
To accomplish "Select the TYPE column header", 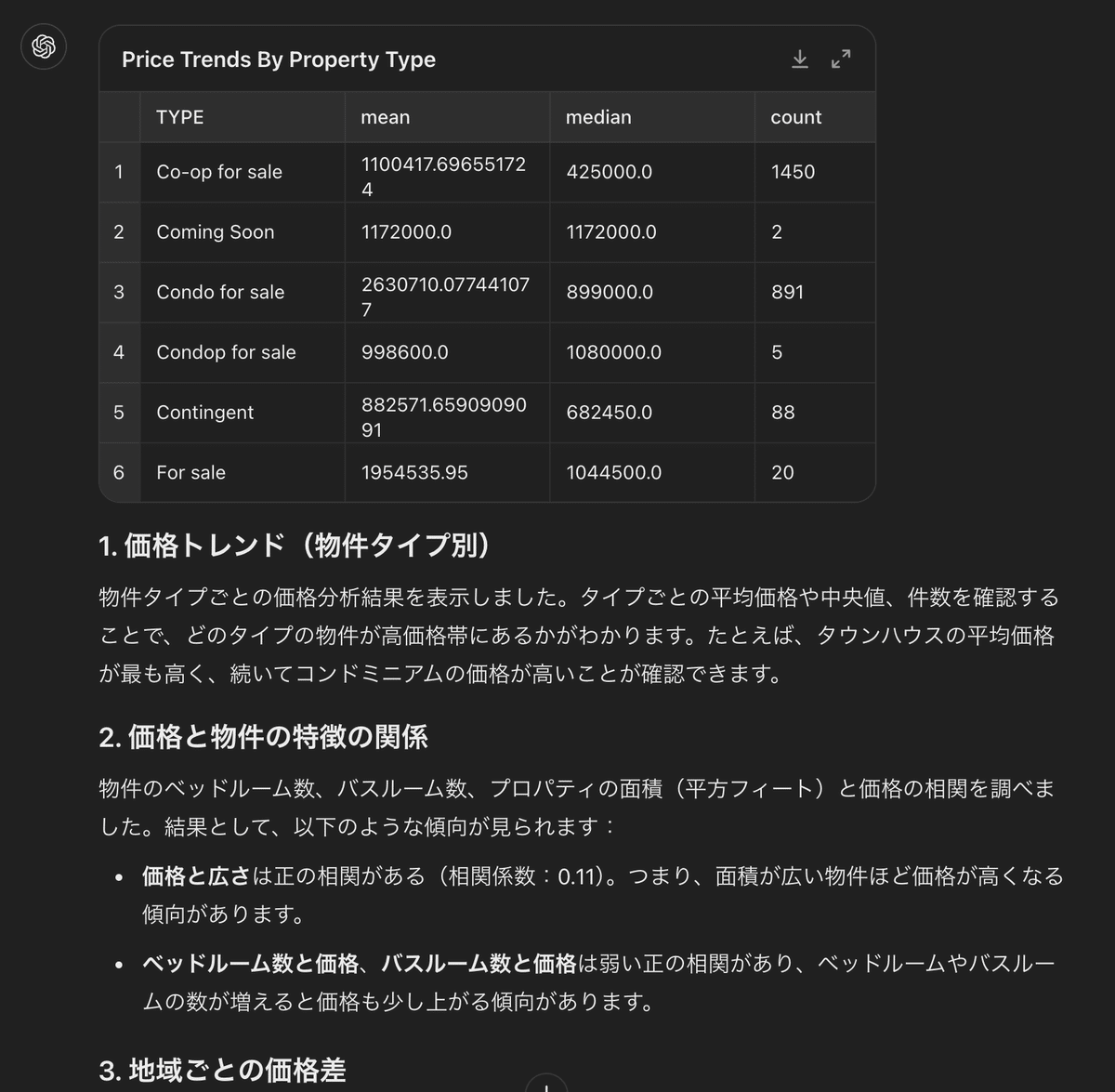I will coord(243,117).
